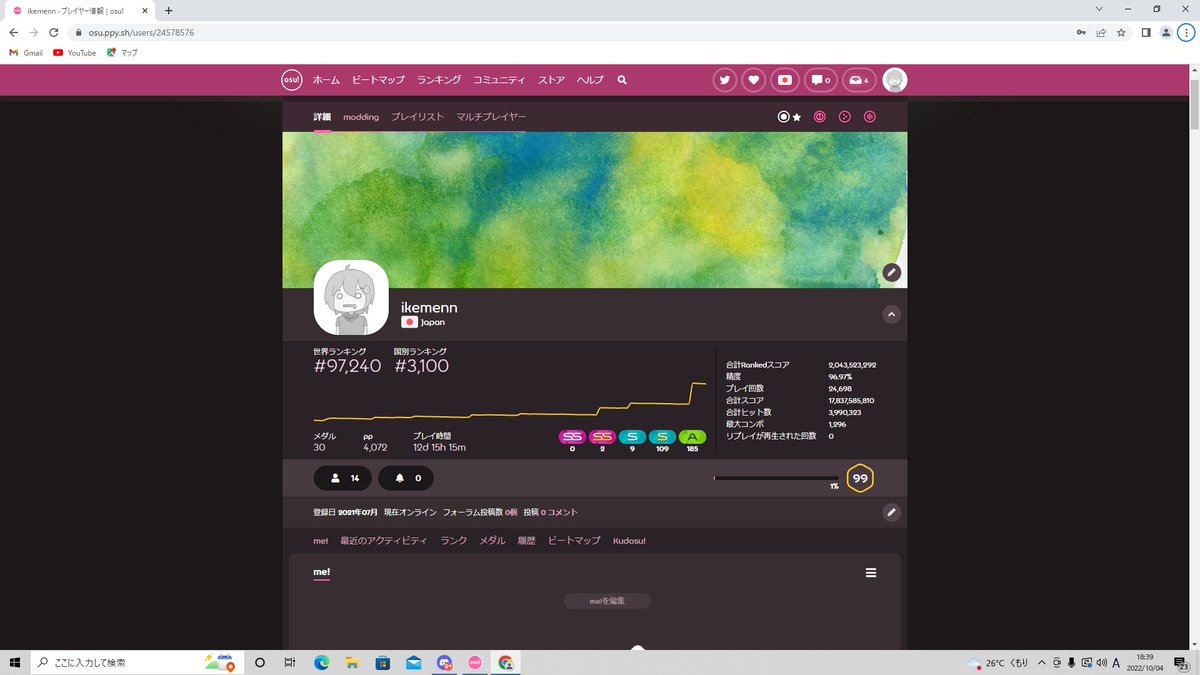Switch to osu!mania game mode
Viewport: 1200px width, 675px height.
[869, 117]
